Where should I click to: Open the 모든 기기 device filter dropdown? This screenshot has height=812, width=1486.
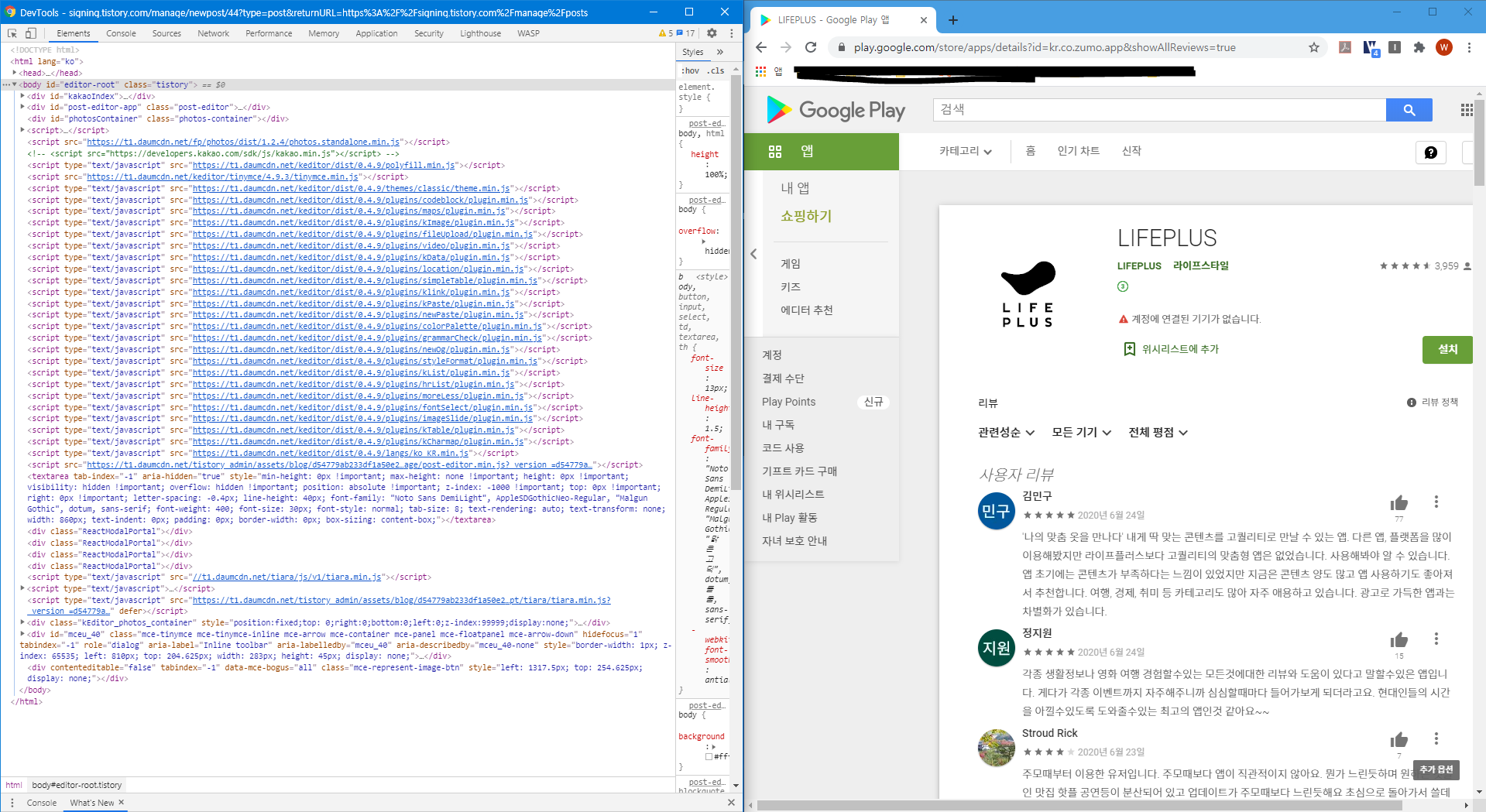(1081, 433)
